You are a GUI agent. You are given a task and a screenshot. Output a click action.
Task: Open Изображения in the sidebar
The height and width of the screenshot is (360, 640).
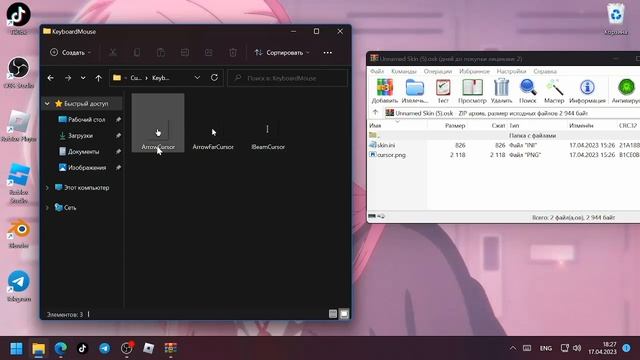point(87,167)
